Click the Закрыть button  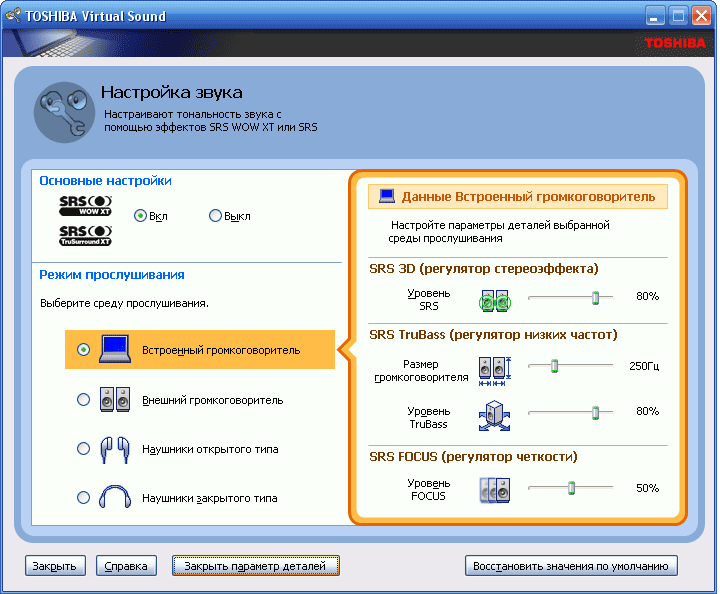coord(55,566)
